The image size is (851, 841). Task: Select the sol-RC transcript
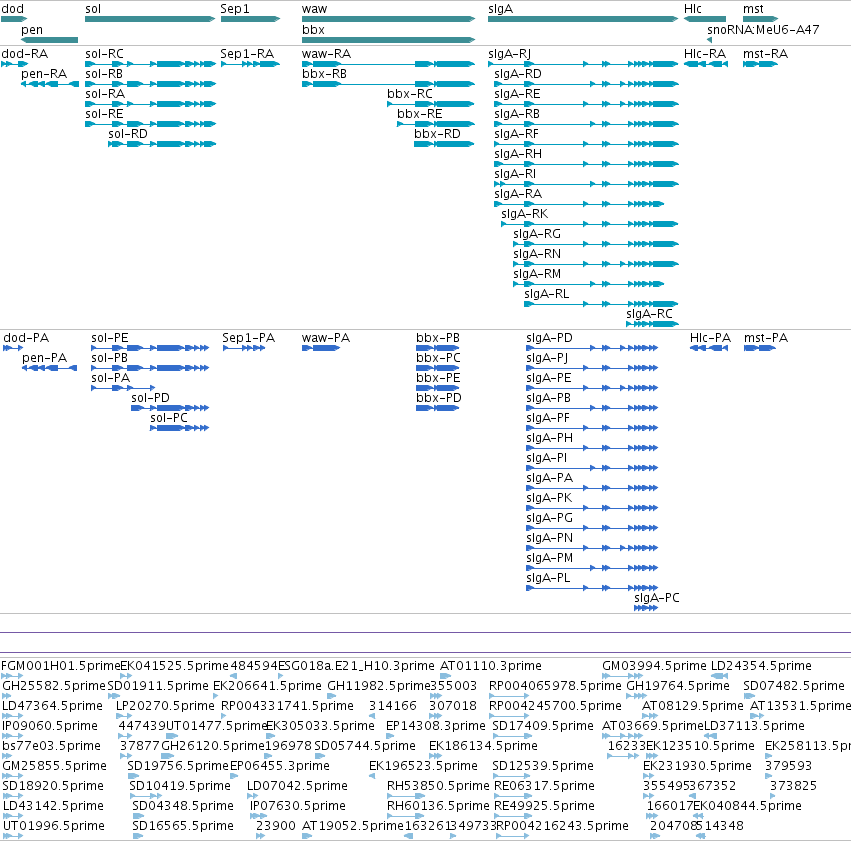pos(150,64)
